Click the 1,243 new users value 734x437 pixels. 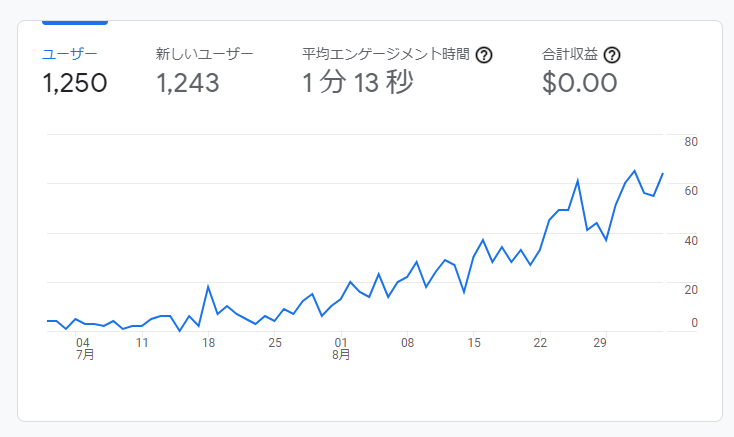click(x=188, y=83)
